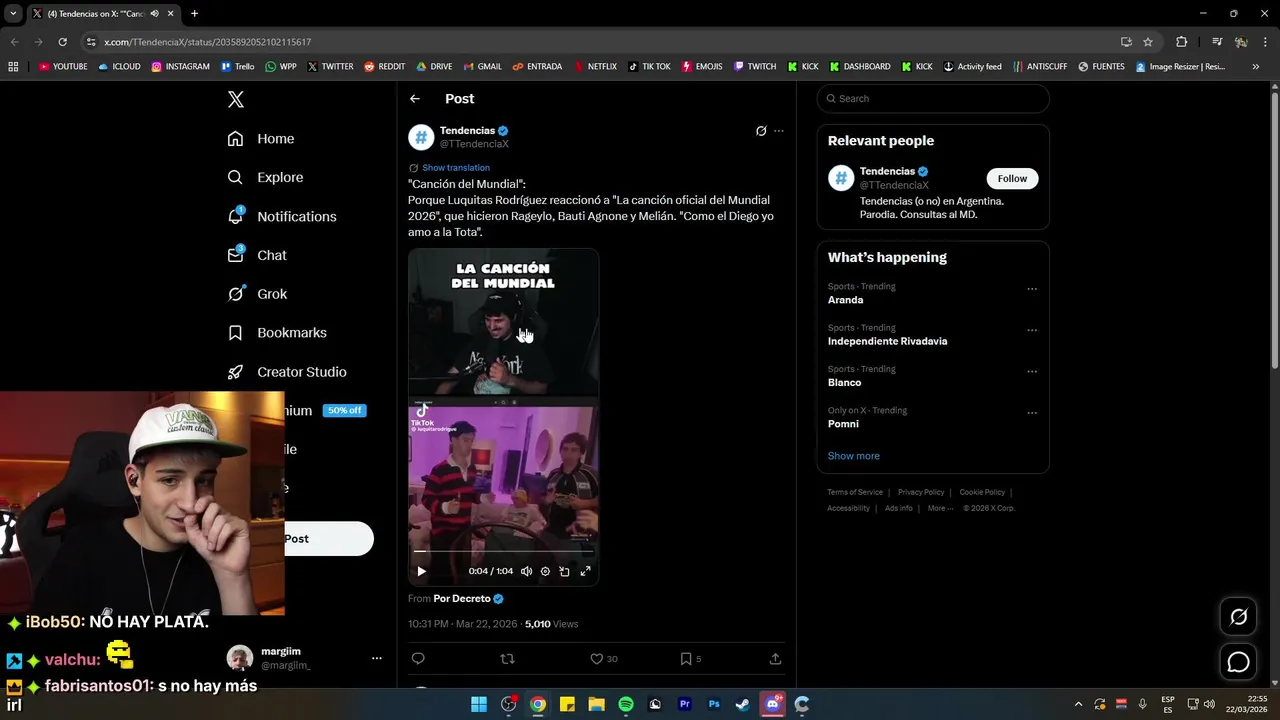The image size is (1280, 720).
Task: Close the Tendencias on X tab
Action: tap(170, 14)
